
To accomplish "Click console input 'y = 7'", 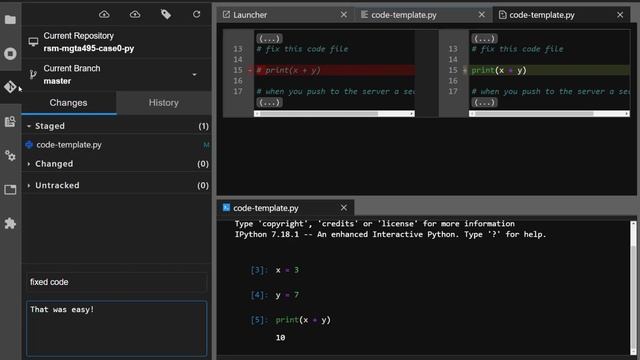I will click(x=287, y=295).
